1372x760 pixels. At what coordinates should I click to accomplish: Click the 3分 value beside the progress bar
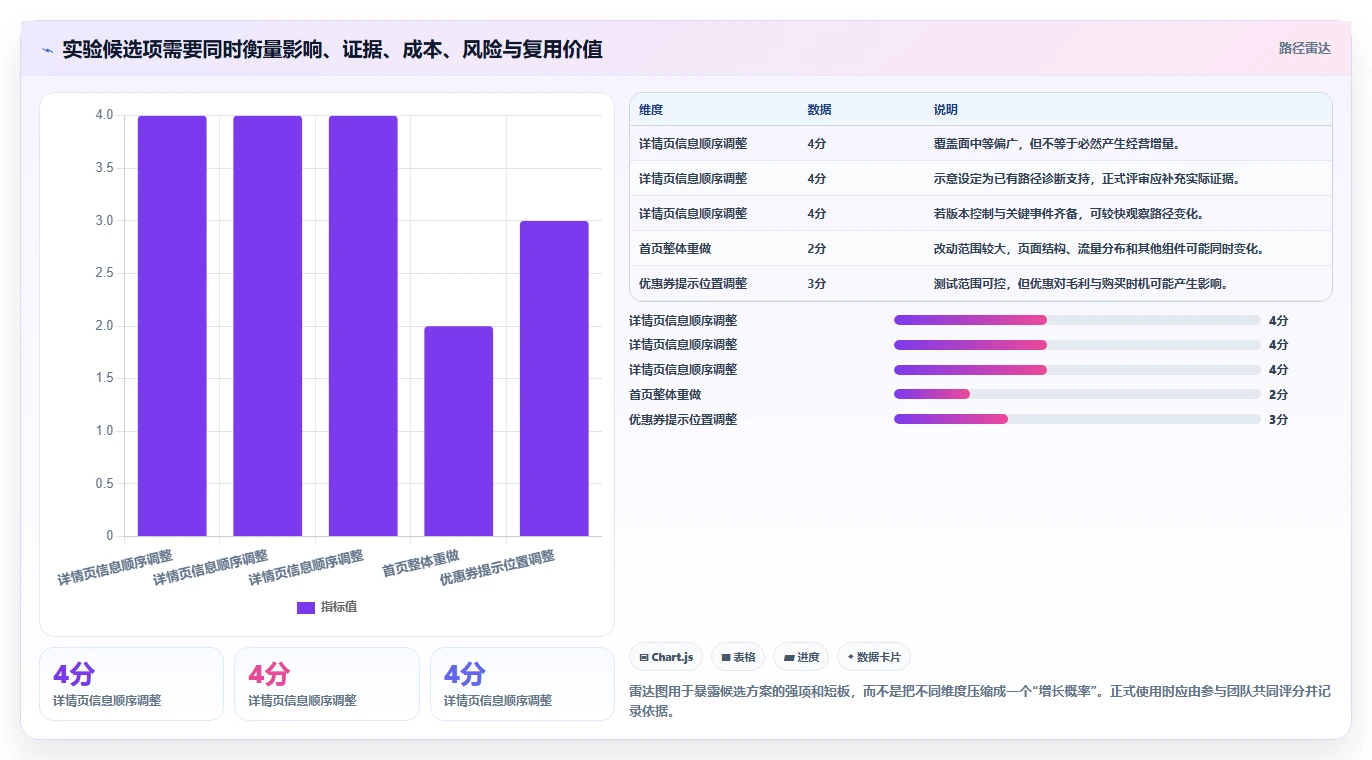coord(1279,420)
